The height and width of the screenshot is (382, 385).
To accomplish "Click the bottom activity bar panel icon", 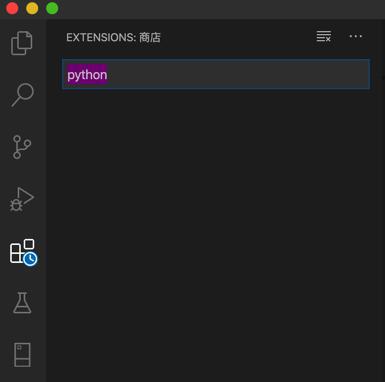I will tap(22, 355).
